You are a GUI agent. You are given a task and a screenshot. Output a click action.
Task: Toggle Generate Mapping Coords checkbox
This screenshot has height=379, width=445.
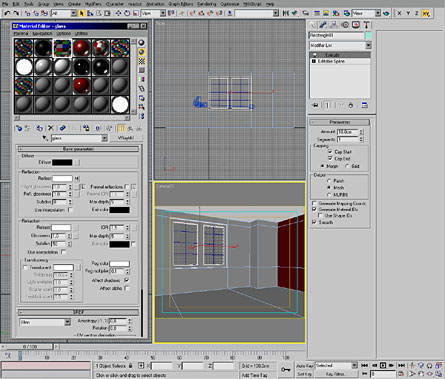(314, 203)
